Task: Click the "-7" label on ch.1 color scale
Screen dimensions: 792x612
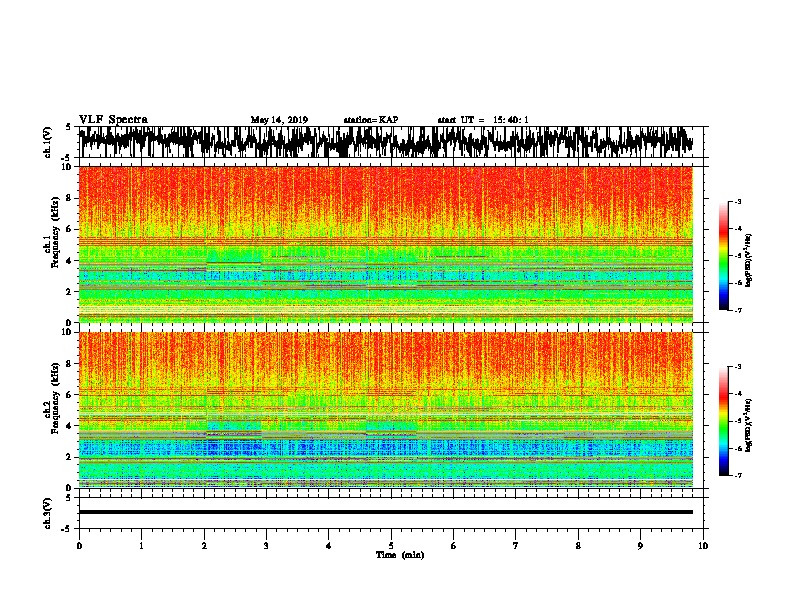Action: coord(737,310)
